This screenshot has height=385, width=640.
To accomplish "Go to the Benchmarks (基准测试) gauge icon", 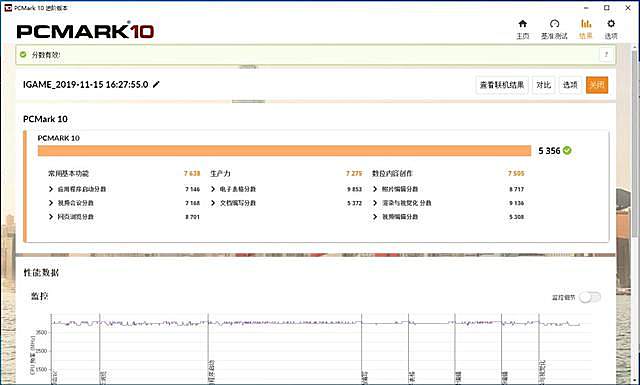I will (x=554, y=24).
